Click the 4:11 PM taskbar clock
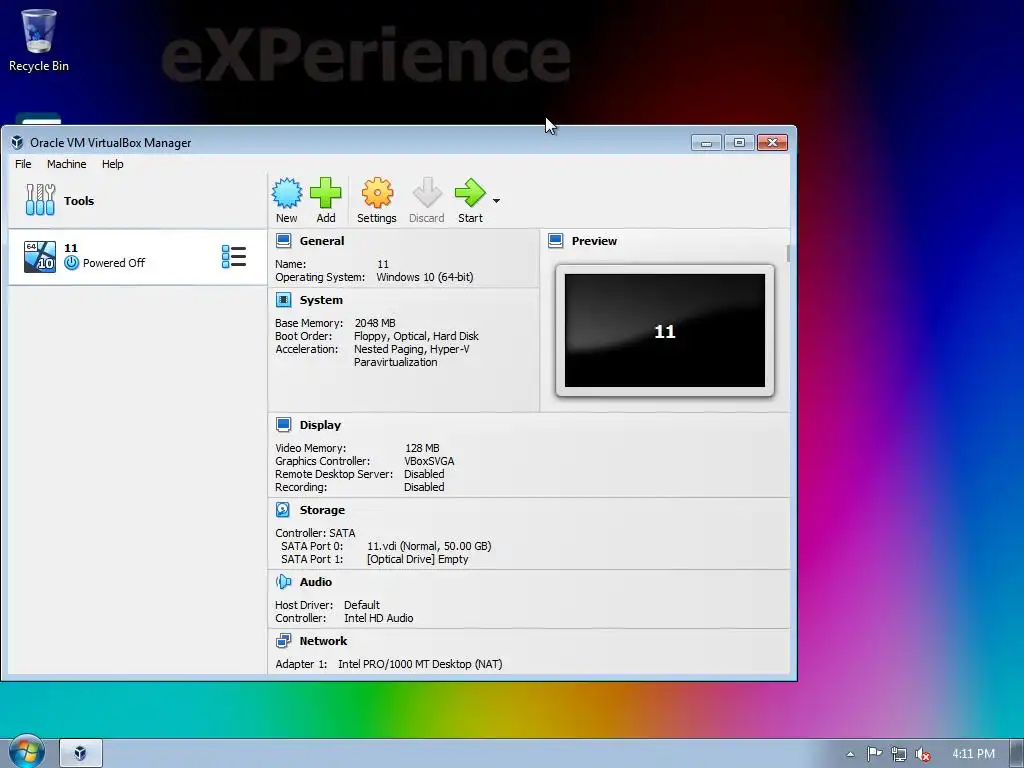Viewport: 1024px width, 768px height. [x=973, y=754]
